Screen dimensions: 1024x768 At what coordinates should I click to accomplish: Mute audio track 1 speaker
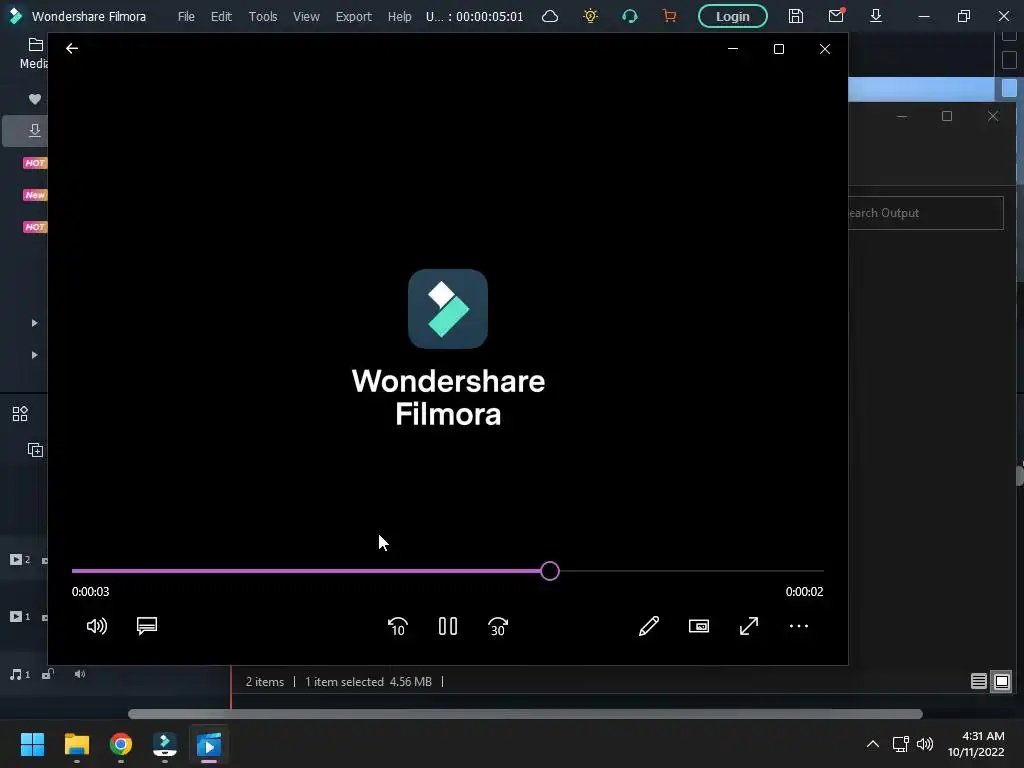[80, 674]
